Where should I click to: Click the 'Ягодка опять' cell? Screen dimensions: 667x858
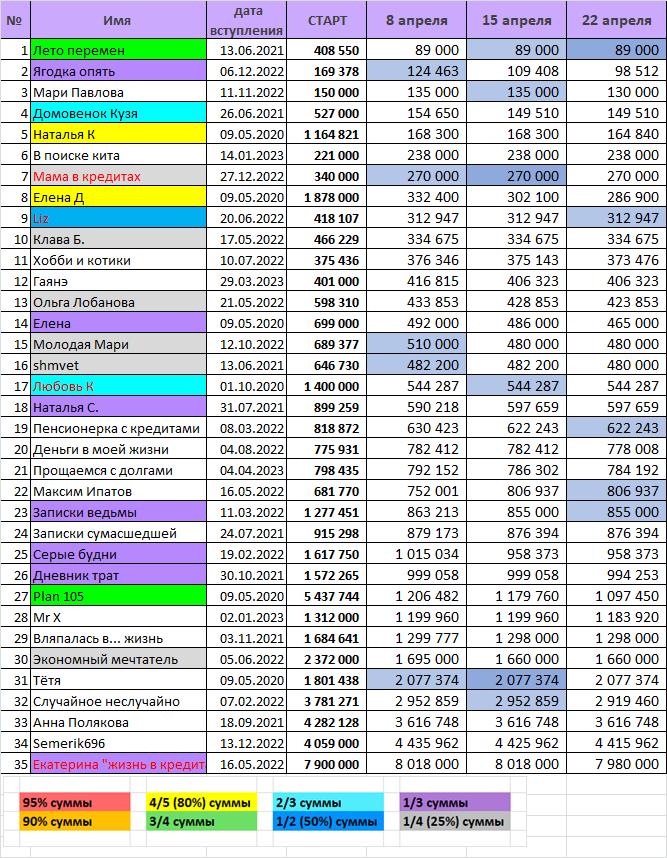[x=118, y=71]
